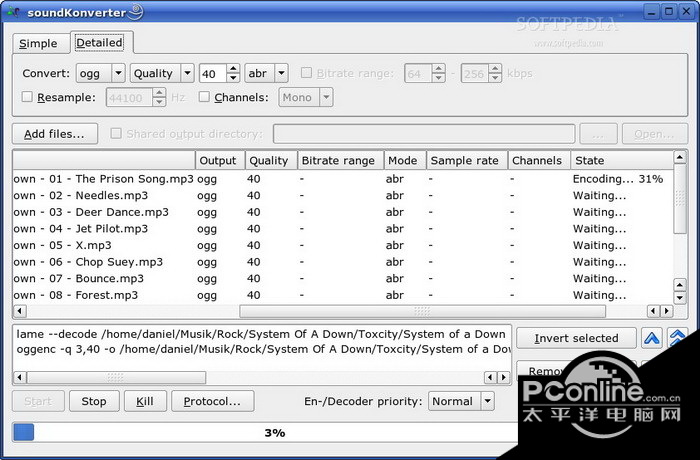Select row 07 - Bounce.mp3
700x460 pixels.
(343, 278)
